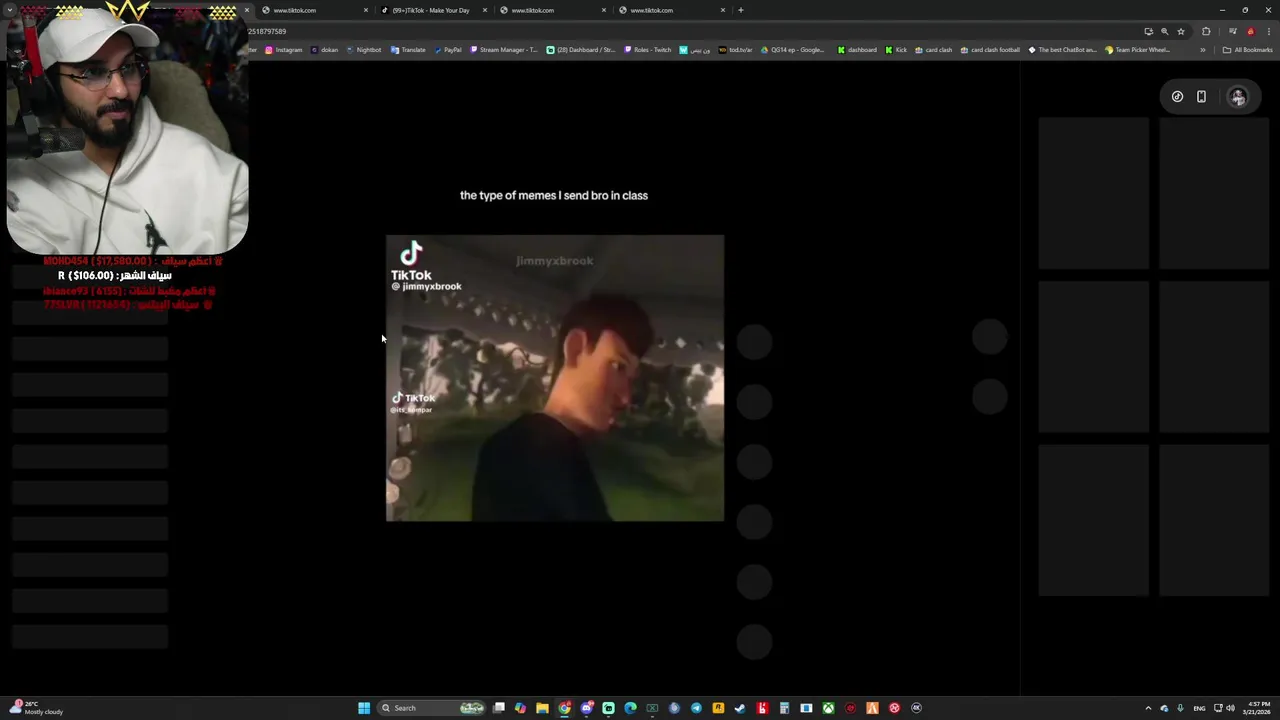This screenshot has width=1280, height=720.
Task: Close the TikTok - Make Your Day tab
Action: pos(485,10)
